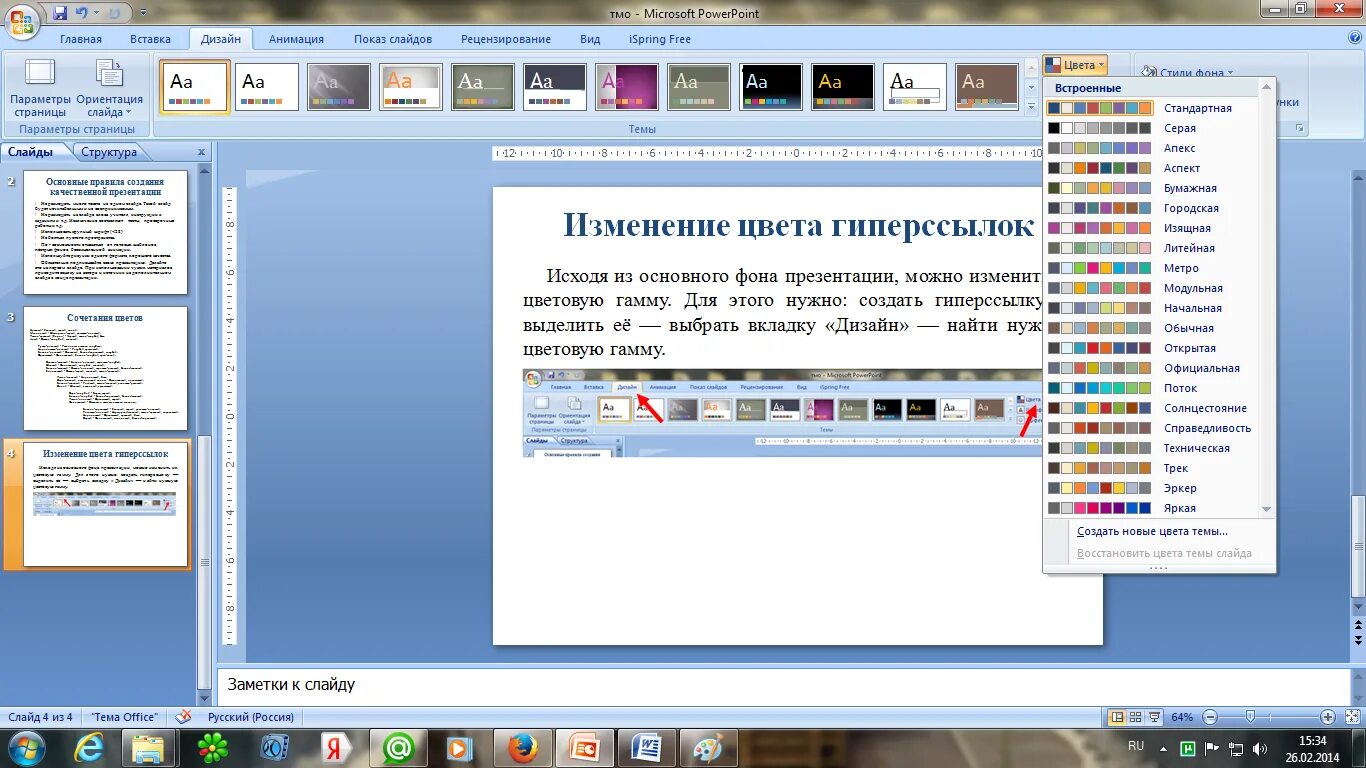Open Mozilla Firefox from the taskbar
Viewport: 1366px width, 768px height.
coord(523,748)
